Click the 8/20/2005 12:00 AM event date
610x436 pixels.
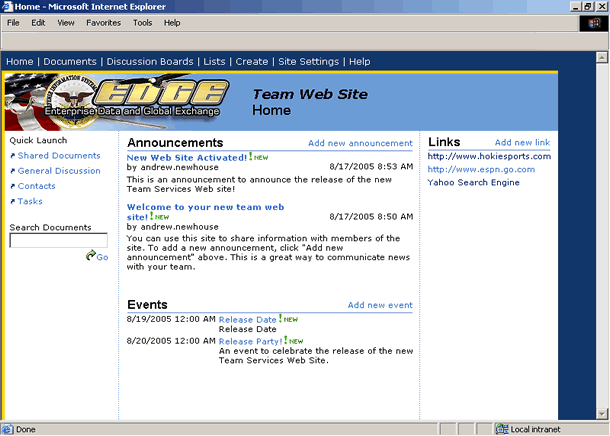tap(171, 341)
